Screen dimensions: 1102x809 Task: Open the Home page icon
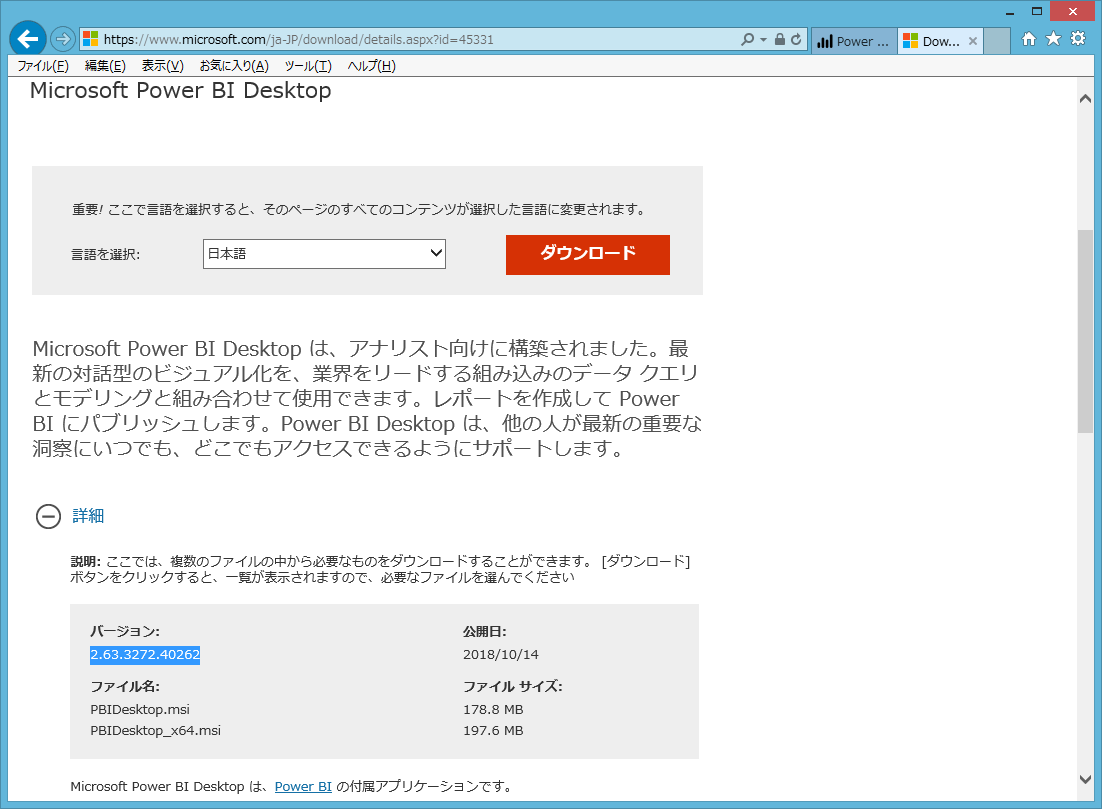(1029, 39)
